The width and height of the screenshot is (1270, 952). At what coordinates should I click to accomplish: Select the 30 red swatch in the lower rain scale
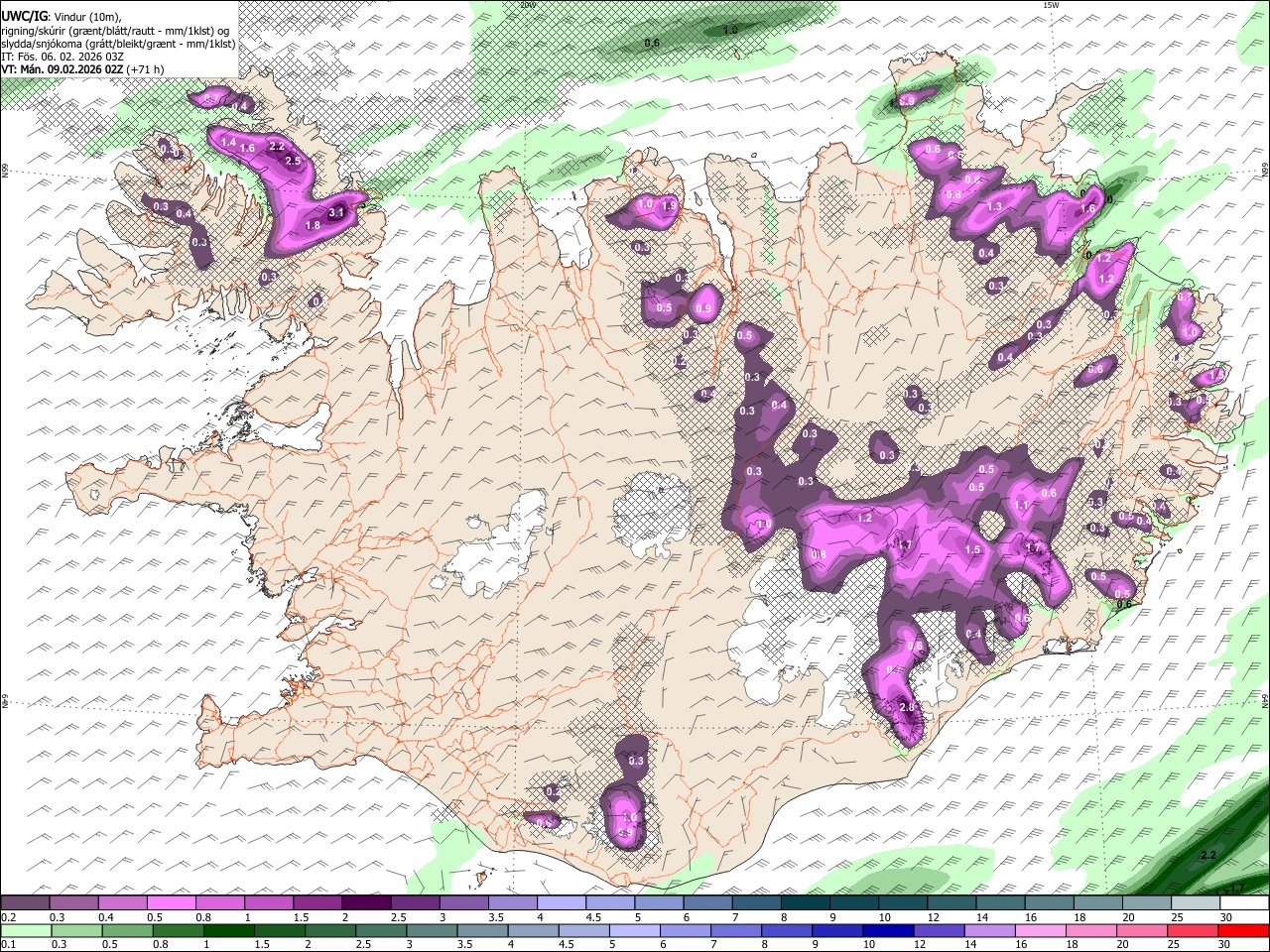(1243, 931)
